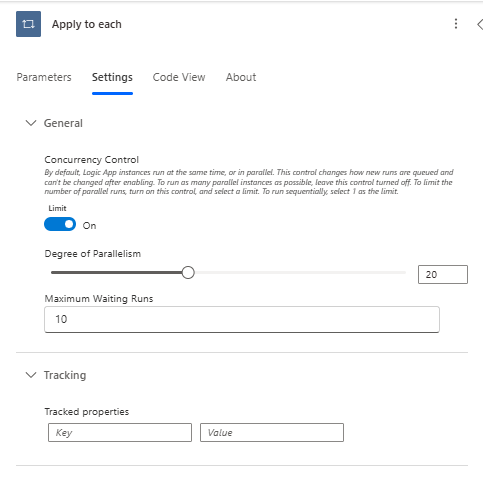This screenshot has width=483, height=491.
Task: Click the General section heading
Action: [x=63, y=123]
